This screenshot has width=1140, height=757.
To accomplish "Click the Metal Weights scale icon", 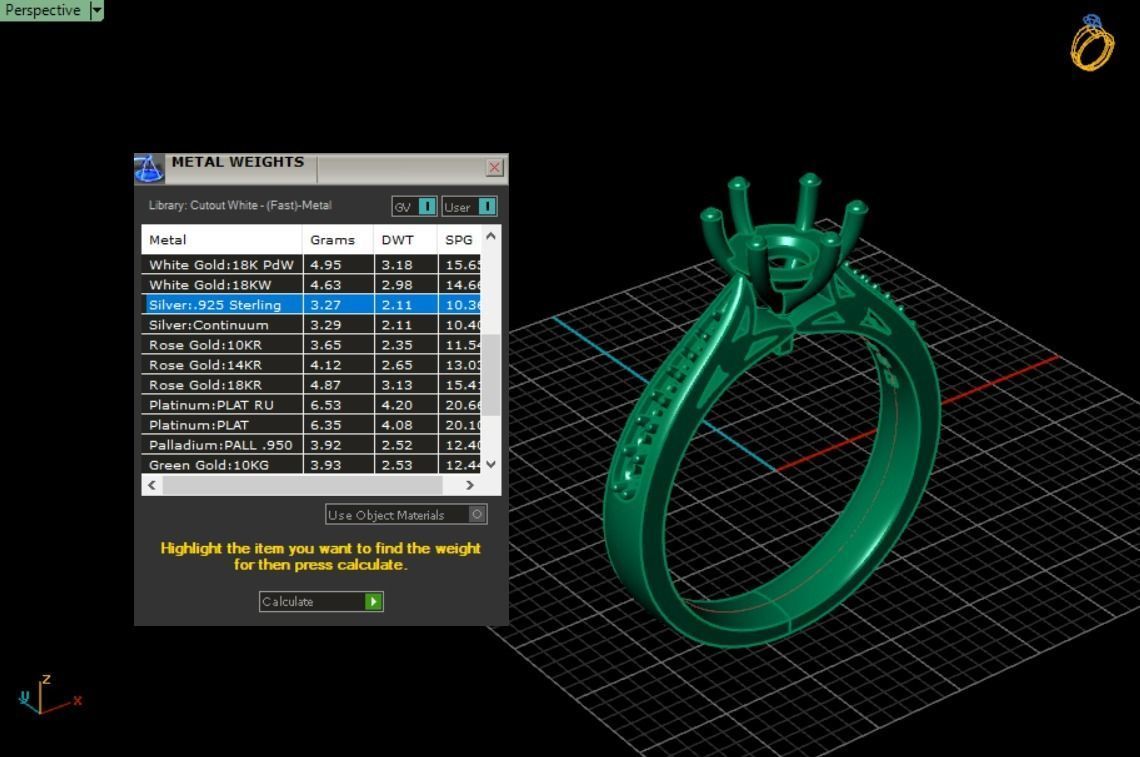I will click(149, 169).
